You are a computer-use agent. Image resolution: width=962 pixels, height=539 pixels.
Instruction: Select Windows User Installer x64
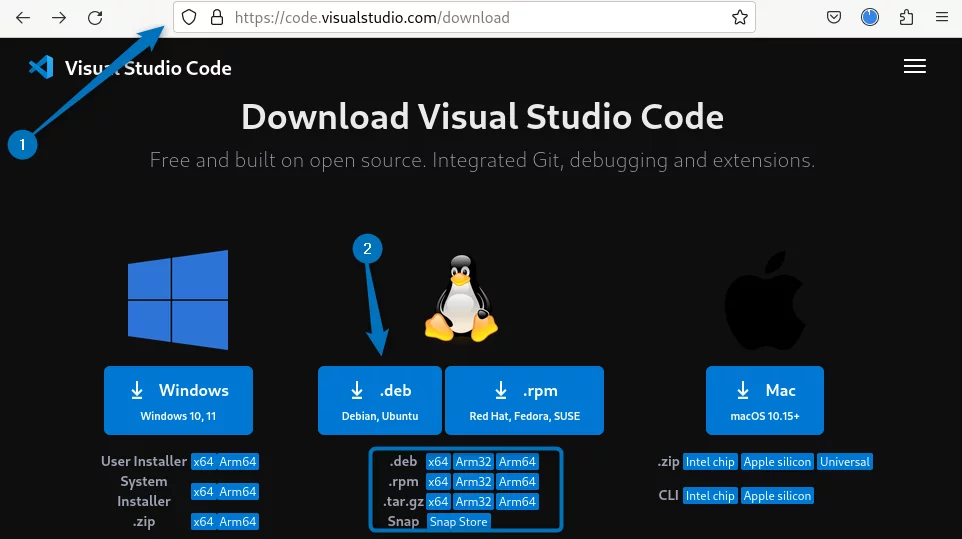(x=203, y=462)
